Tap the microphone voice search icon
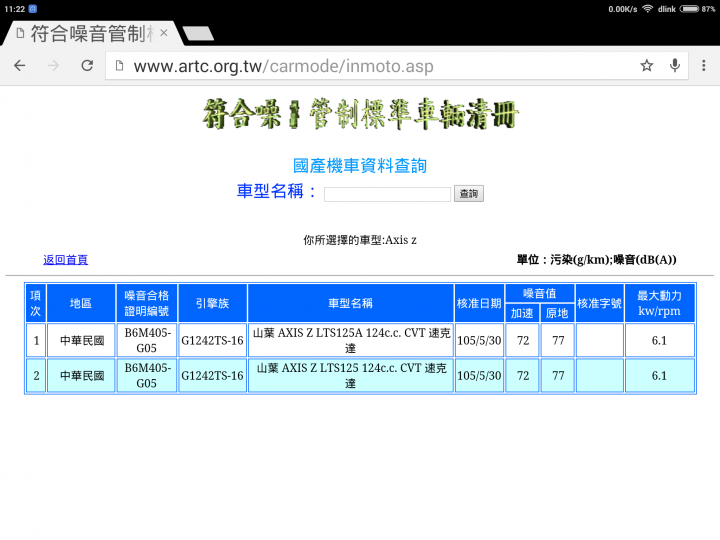 pos(675,66)
